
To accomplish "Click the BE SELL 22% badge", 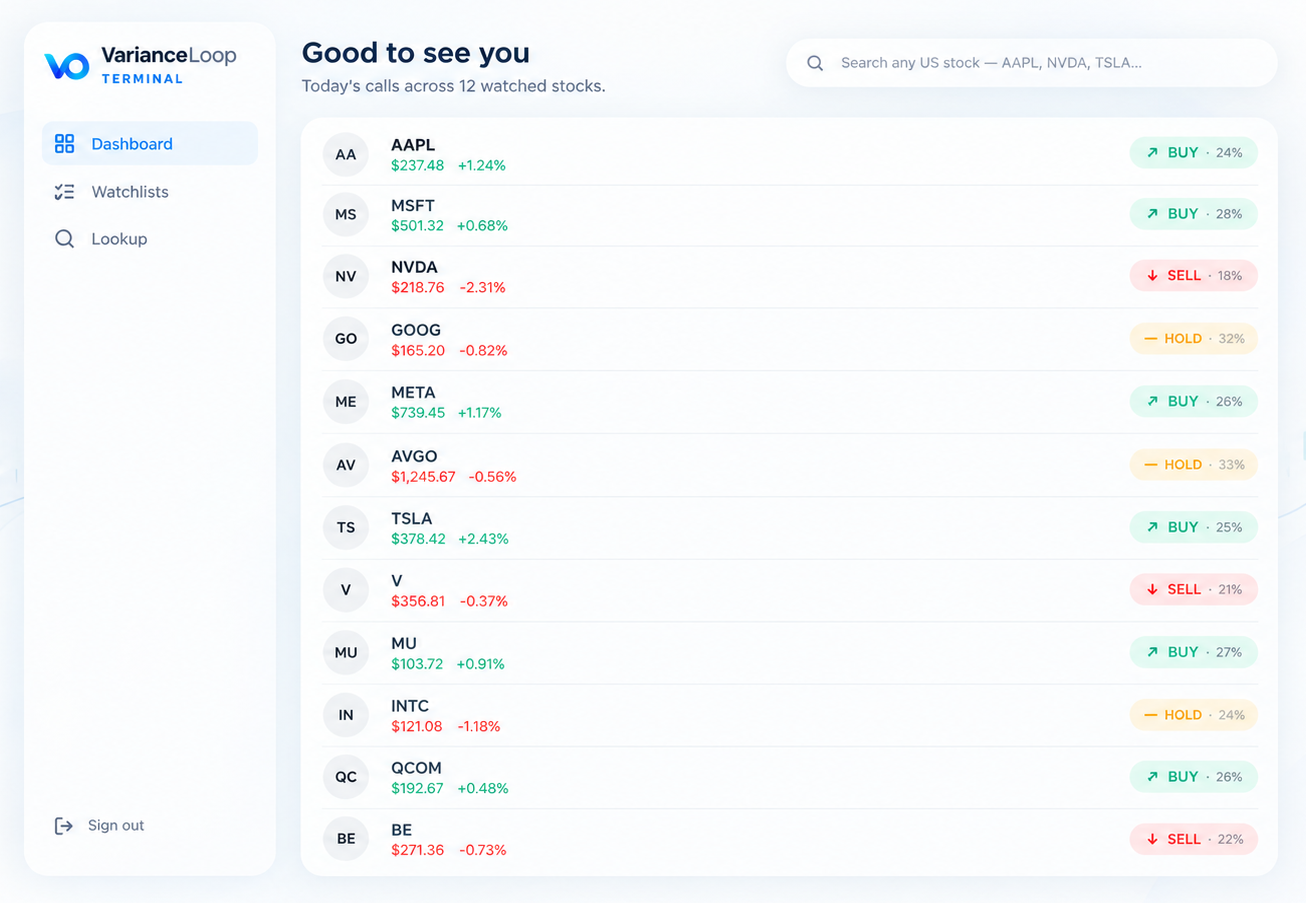I will (x=1194, y=839).
